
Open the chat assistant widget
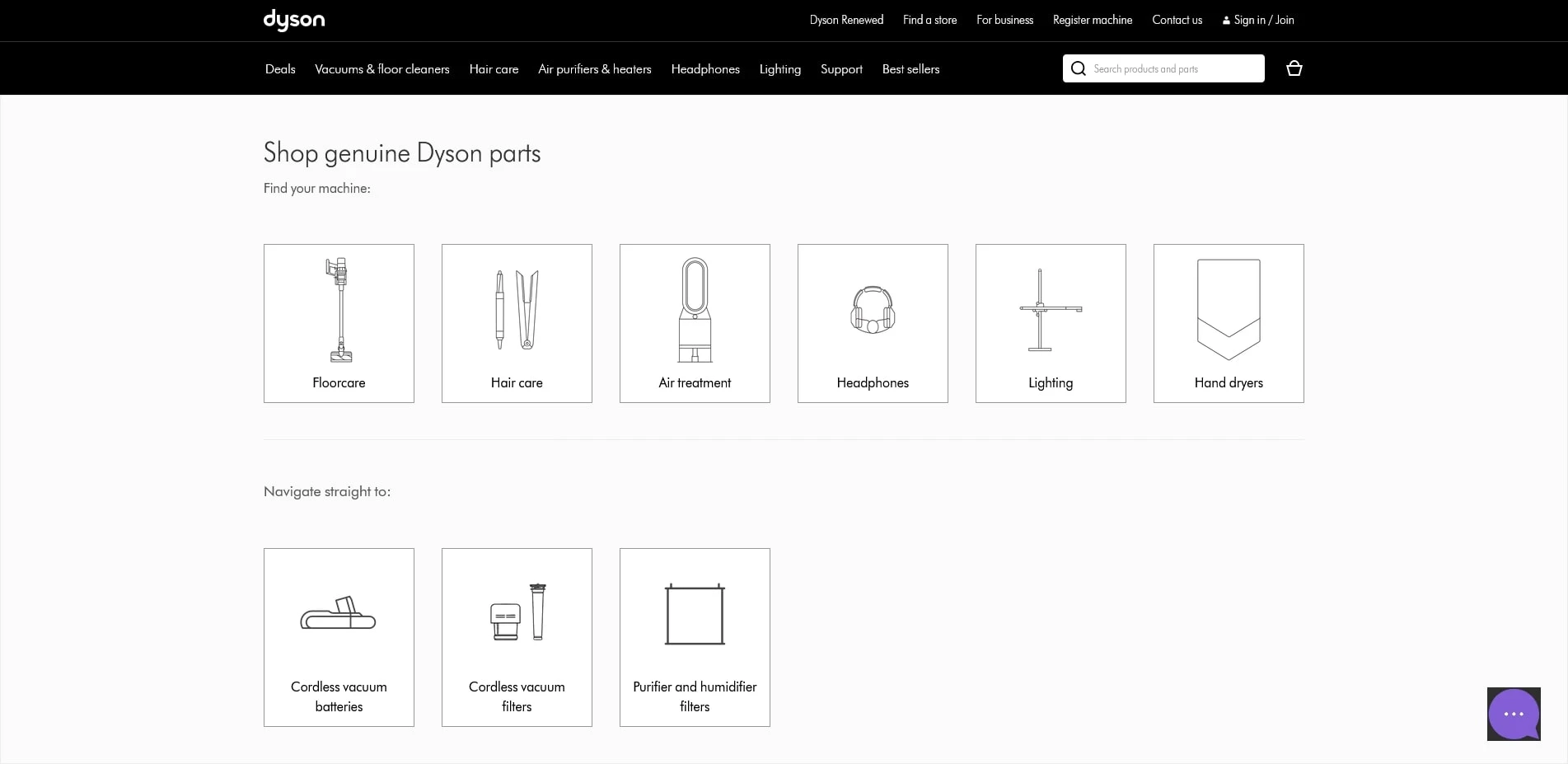click(x=1513, y=714)
